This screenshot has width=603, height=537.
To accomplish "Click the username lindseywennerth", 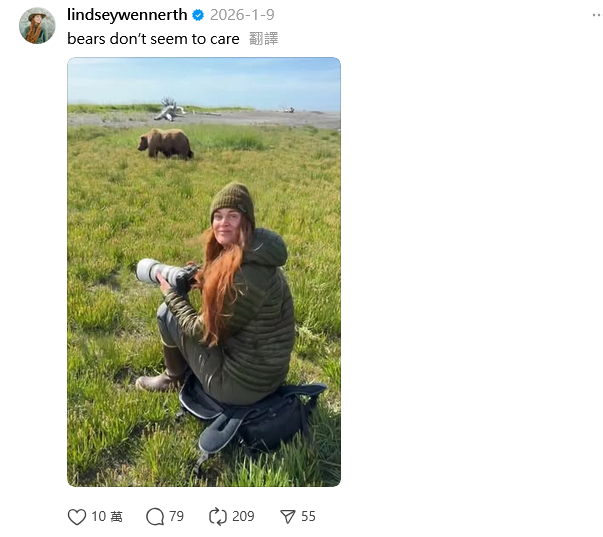I will point(127,15).
